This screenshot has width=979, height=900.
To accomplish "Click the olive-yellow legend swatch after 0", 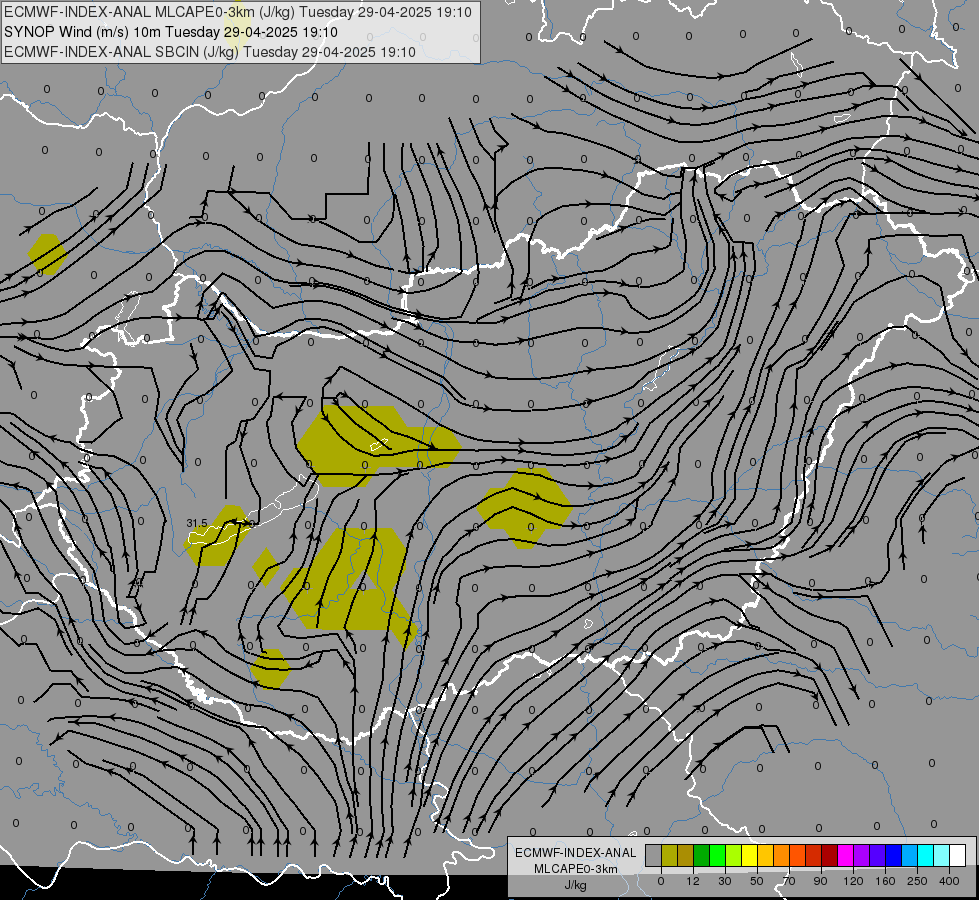I will pyautogui.click(x=669, y=855).
